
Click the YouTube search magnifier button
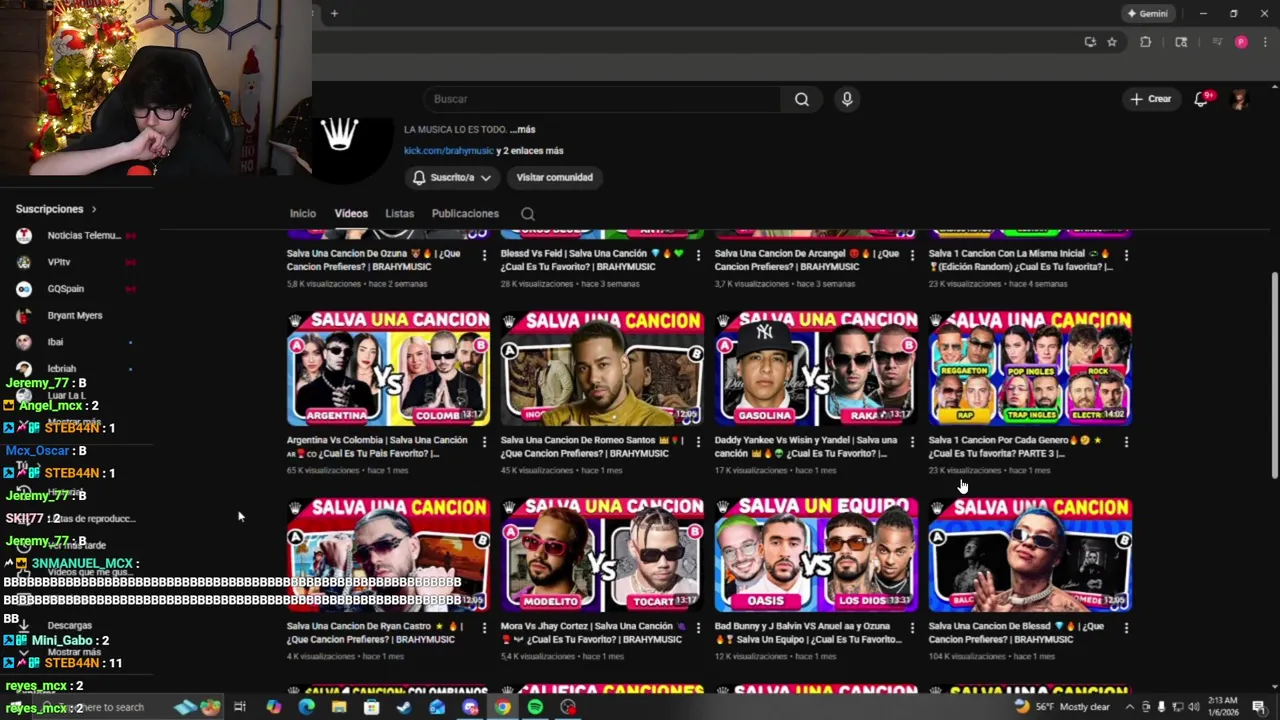click(801, 99)
